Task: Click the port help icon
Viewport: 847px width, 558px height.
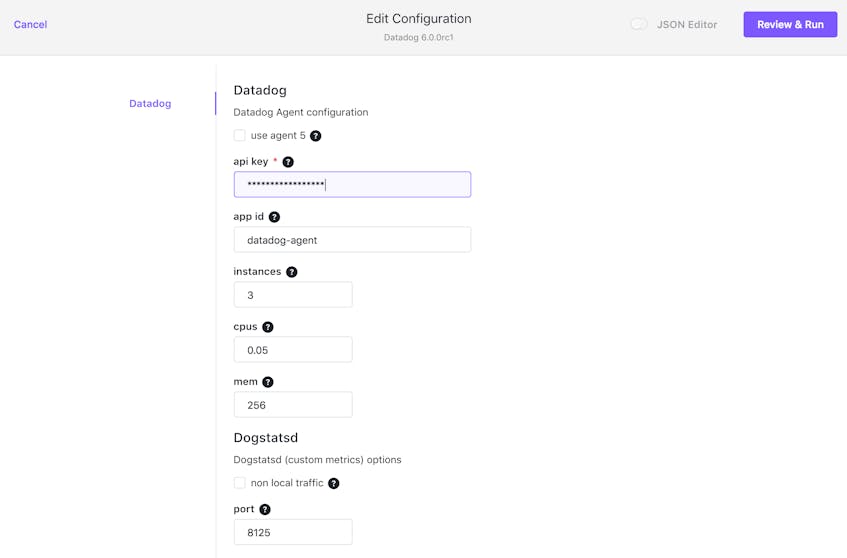Action: point(265,509)
